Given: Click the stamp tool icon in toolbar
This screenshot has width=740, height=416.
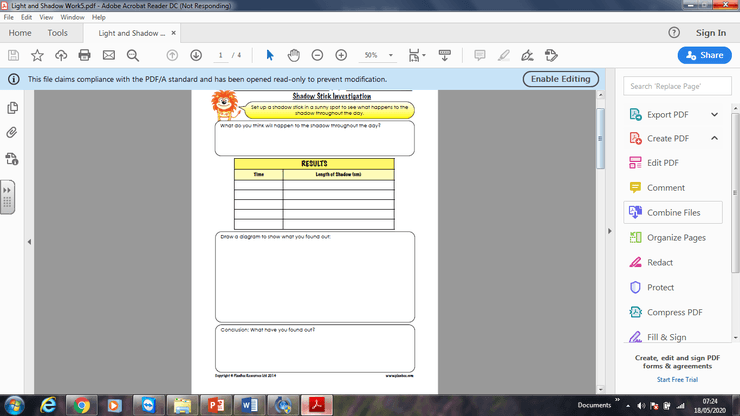Looking at the screenshot, I should pyautogui.click(x=551, y=55).
